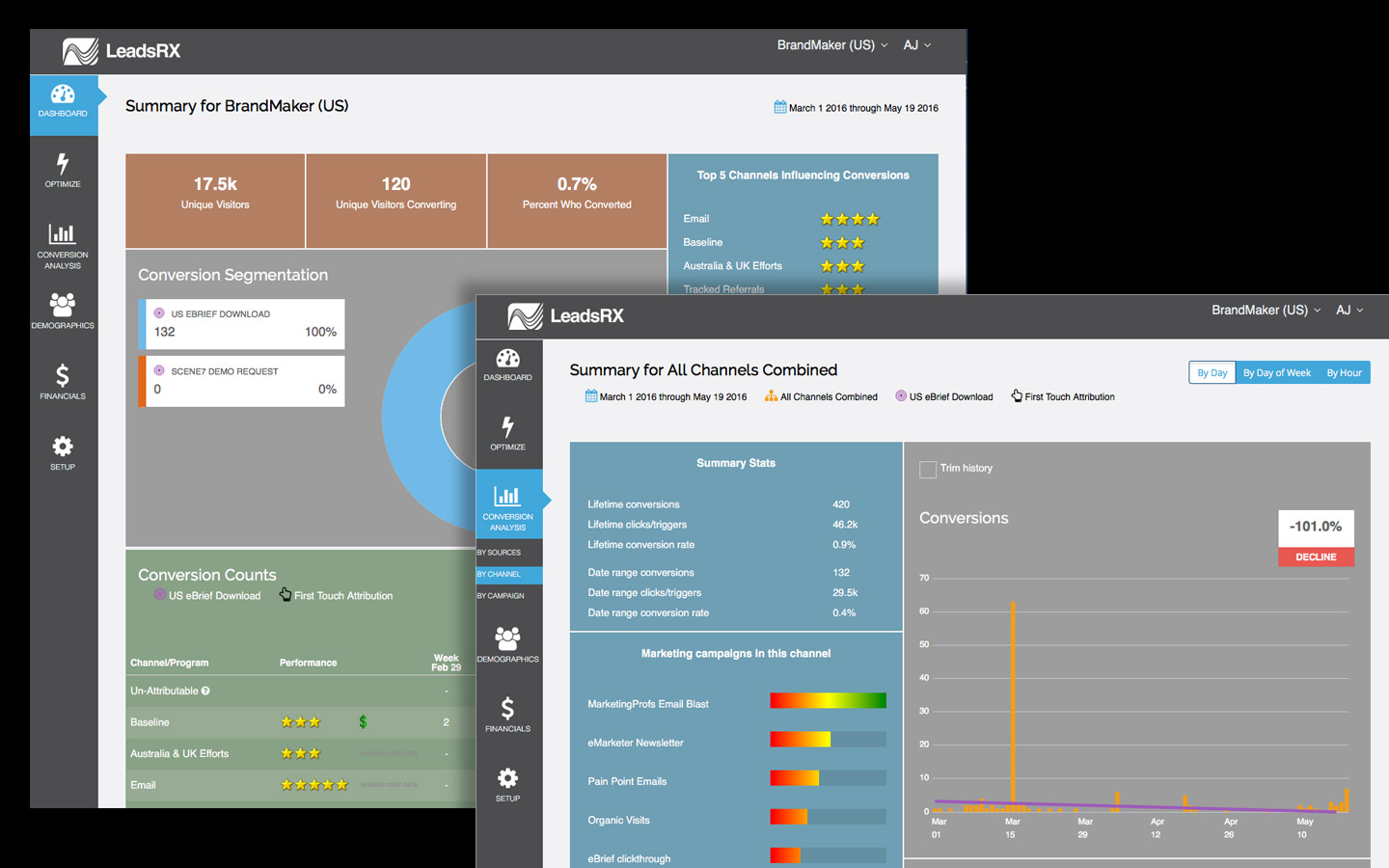Click Lifetime conversions value 420
The image size is (1389, 868).
841,504
